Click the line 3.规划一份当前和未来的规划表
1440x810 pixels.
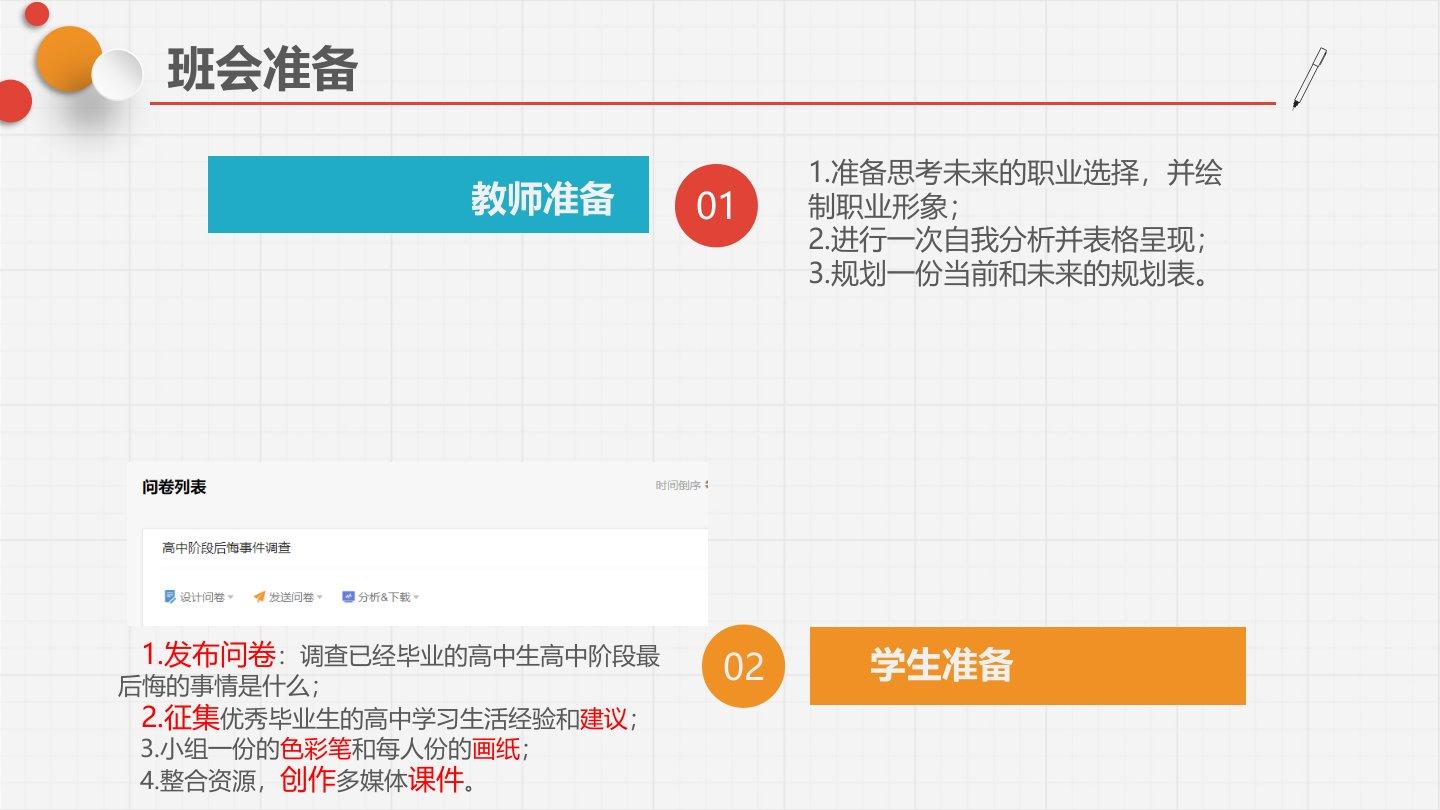tap(1010, 275)
